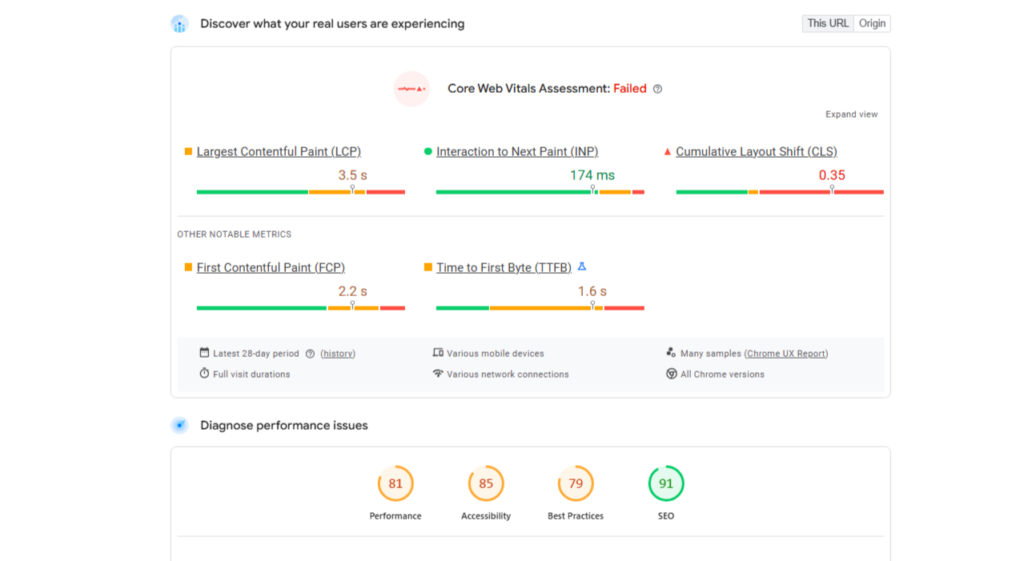The image size is (1024, 561).
Task: Click the All Chrome versions text
Action: [722, 374]
